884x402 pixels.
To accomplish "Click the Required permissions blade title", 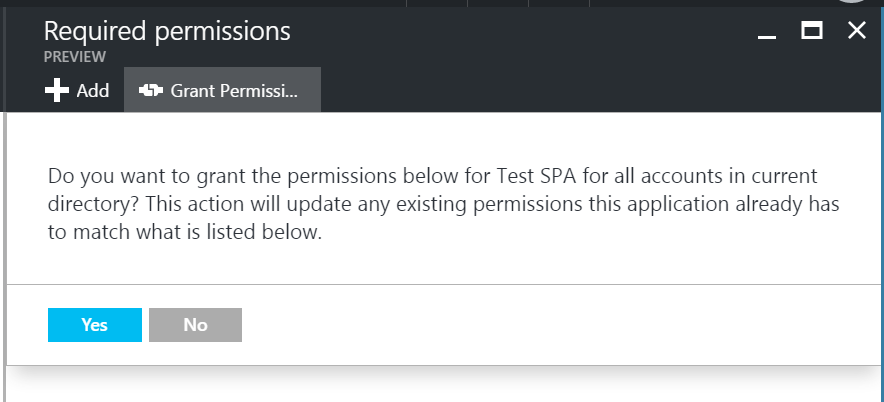I will tap(167, 30).
